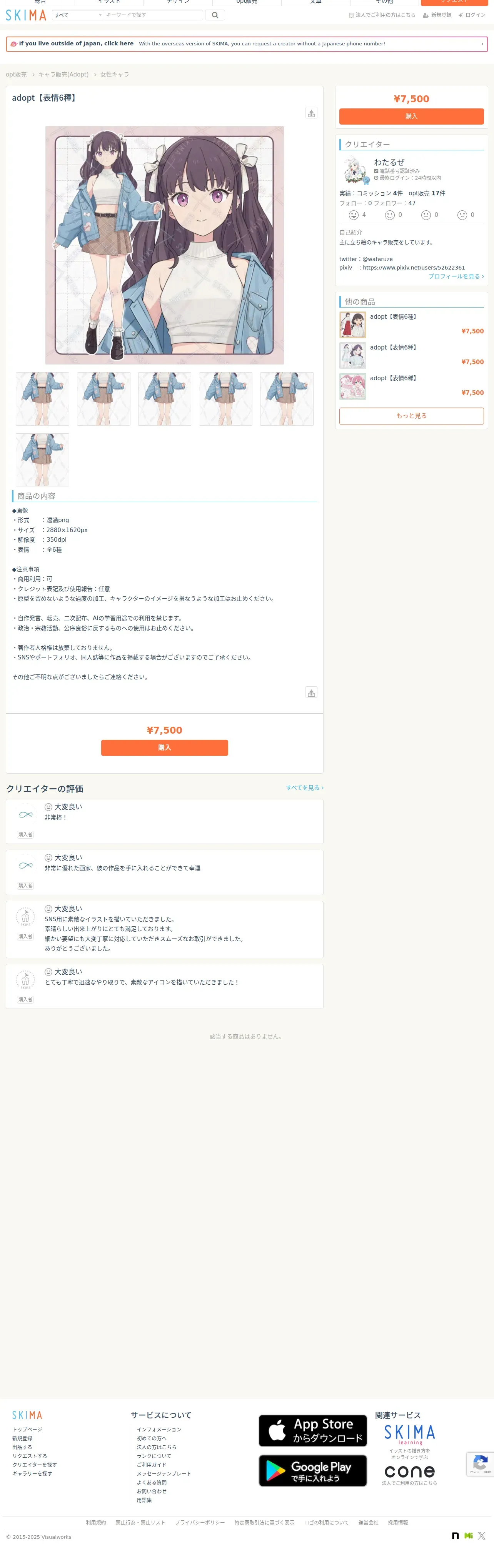Select the second expression thumbnail

(103, 399)
